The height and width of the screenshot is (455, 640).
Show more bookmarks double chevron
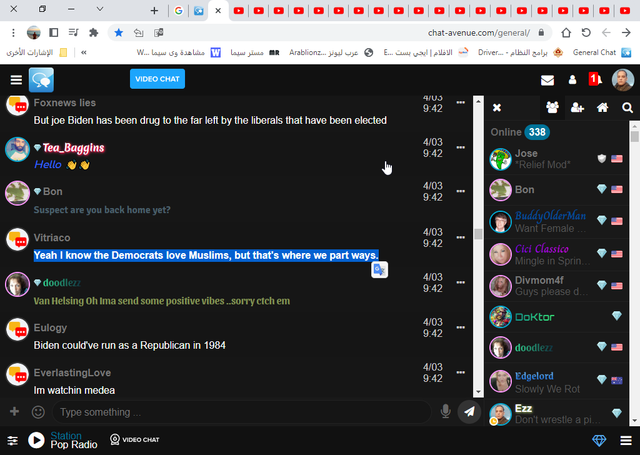pos(84,52)
